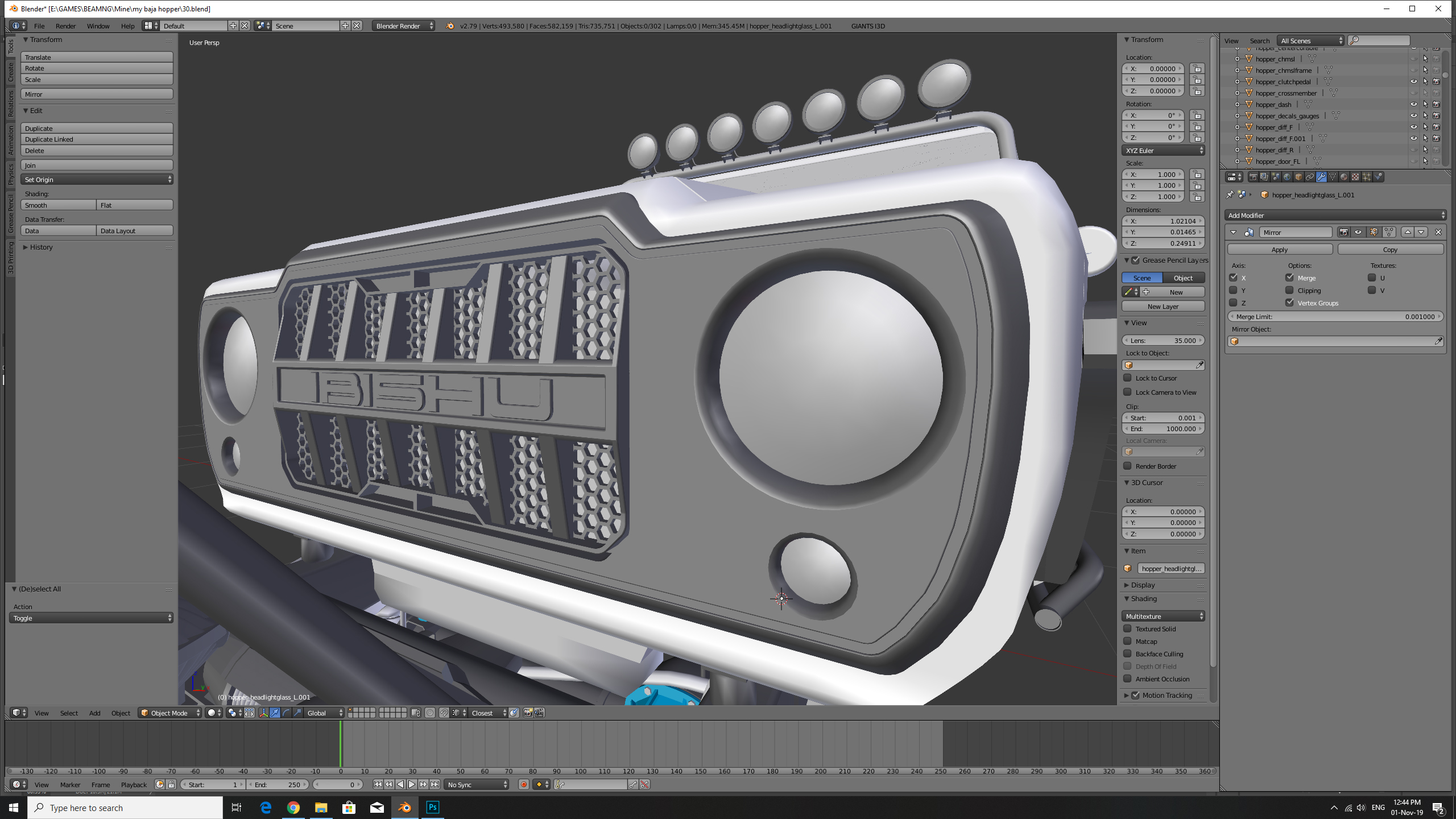The width and height of the screenshot is (1456, 819).
Task: Open the timeline Playback menu
Action: coord(134,784)
